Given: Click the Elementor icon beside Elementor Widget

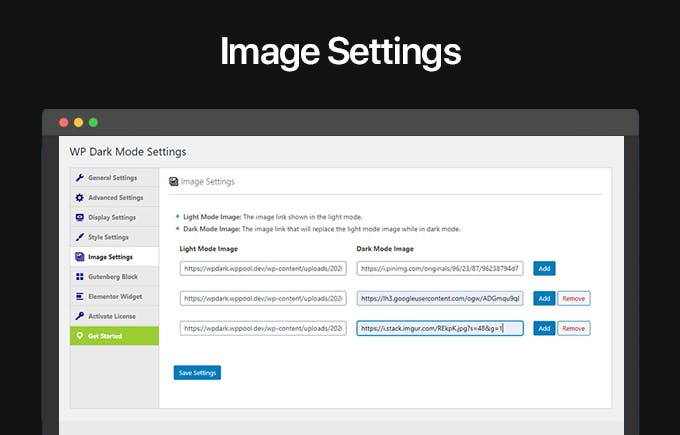Looking at the screenshot, I should [x=80, y=297].
